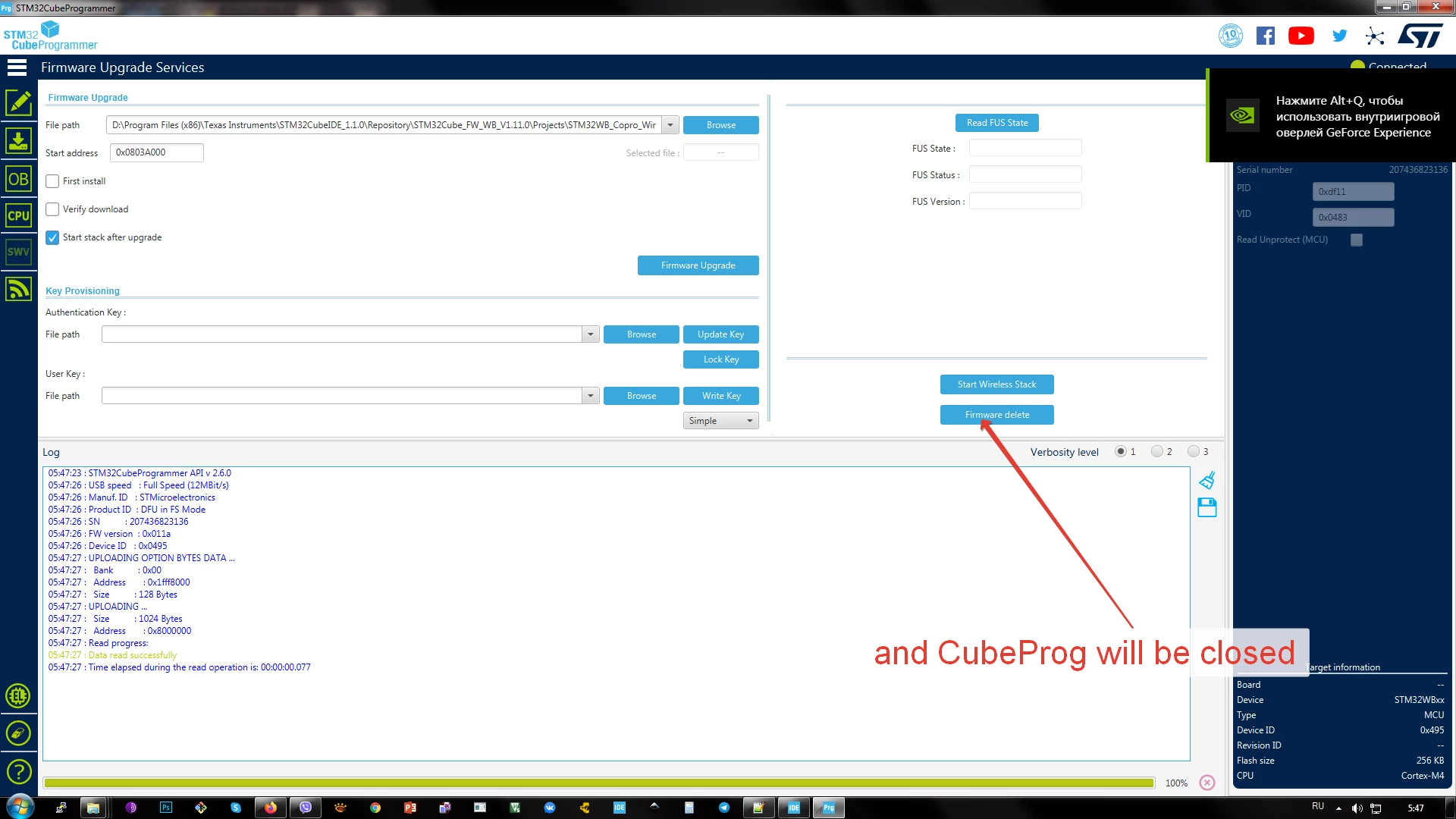This screenshot has height=819, width=1456.
Task: Open the ST Twitter icon
Action: click(1339, 36)
